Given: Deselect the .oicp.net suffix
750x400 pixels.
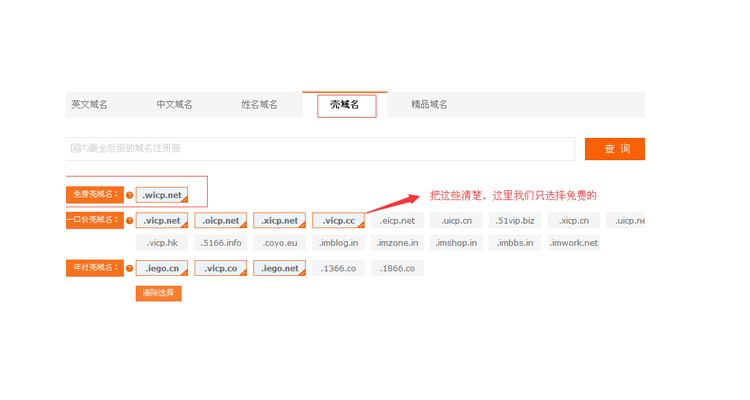Looking at the screenshot, I should point(221,221).
